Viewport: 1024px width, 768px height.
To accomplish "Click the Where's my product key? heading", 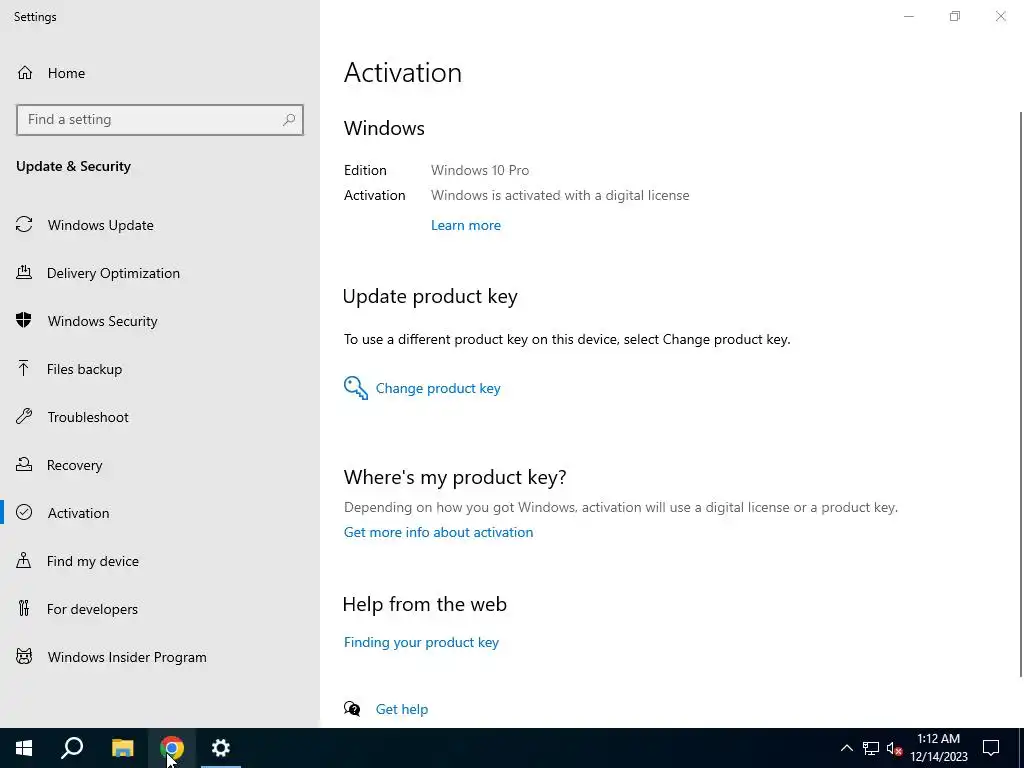I will [x=455, y=477].
